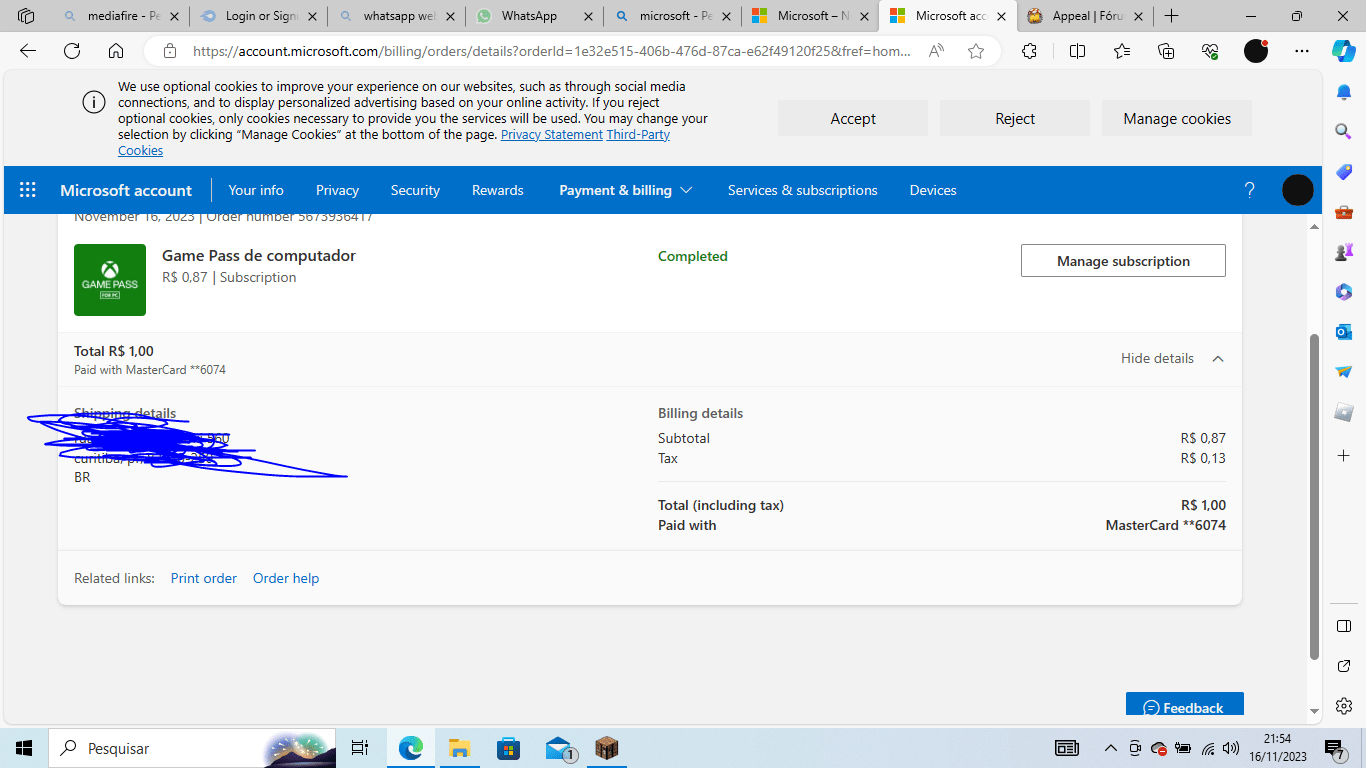This screenshot has width=1366, height=768.
Task: Click the Order help link
Action: pos(286,578)
